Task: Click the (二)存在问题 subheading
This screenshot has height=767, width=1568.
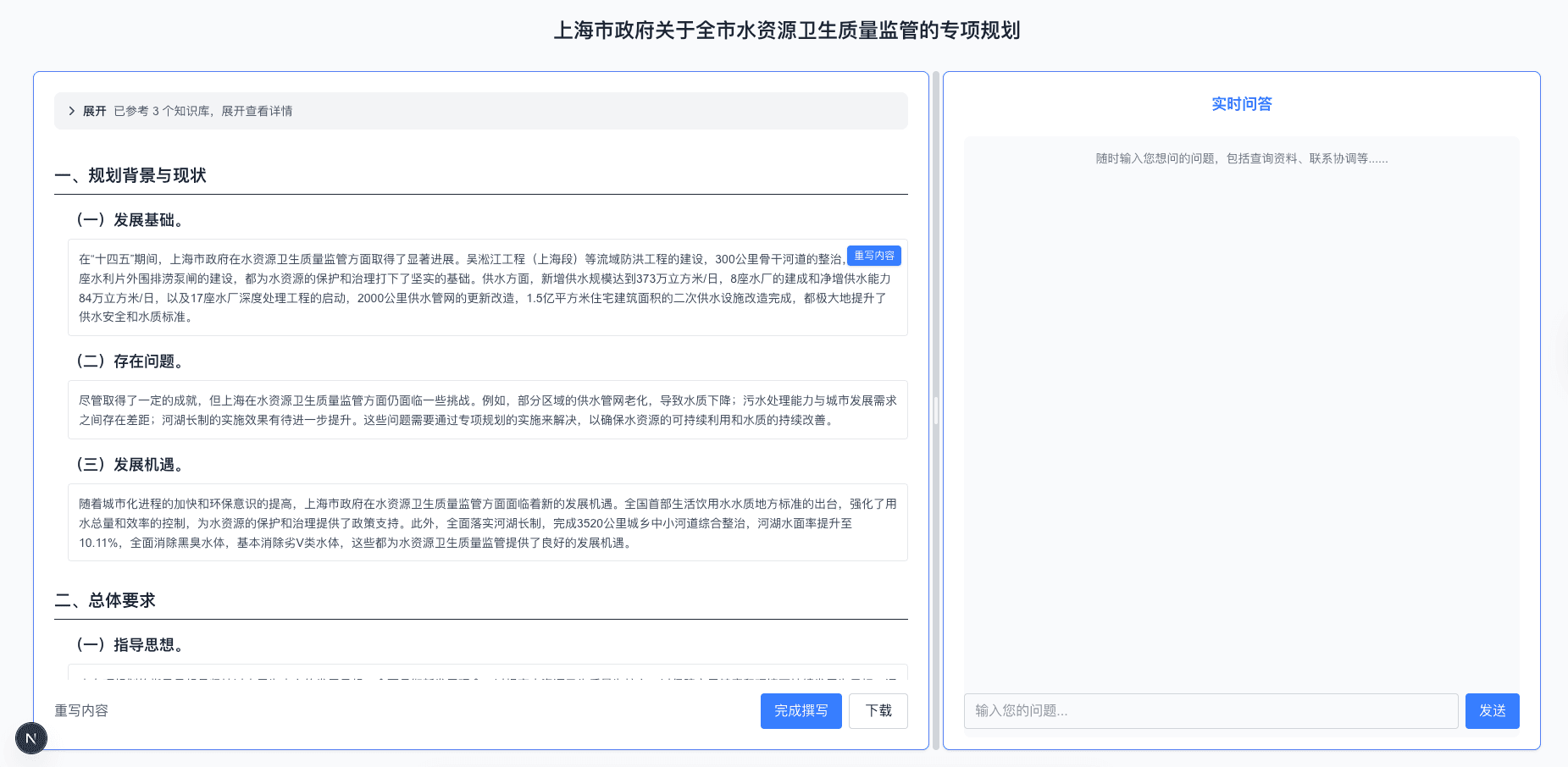Action: coord(130,361)
